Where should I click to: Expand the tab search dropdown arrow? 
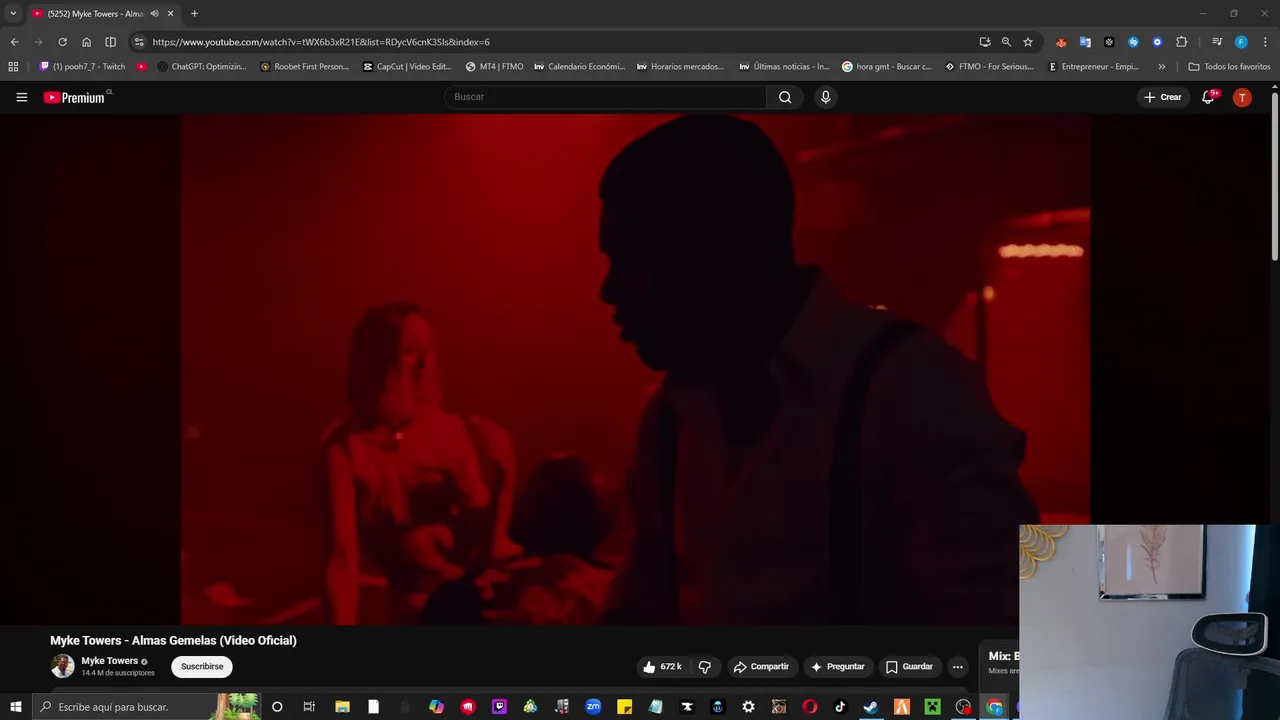pos(13,14)
